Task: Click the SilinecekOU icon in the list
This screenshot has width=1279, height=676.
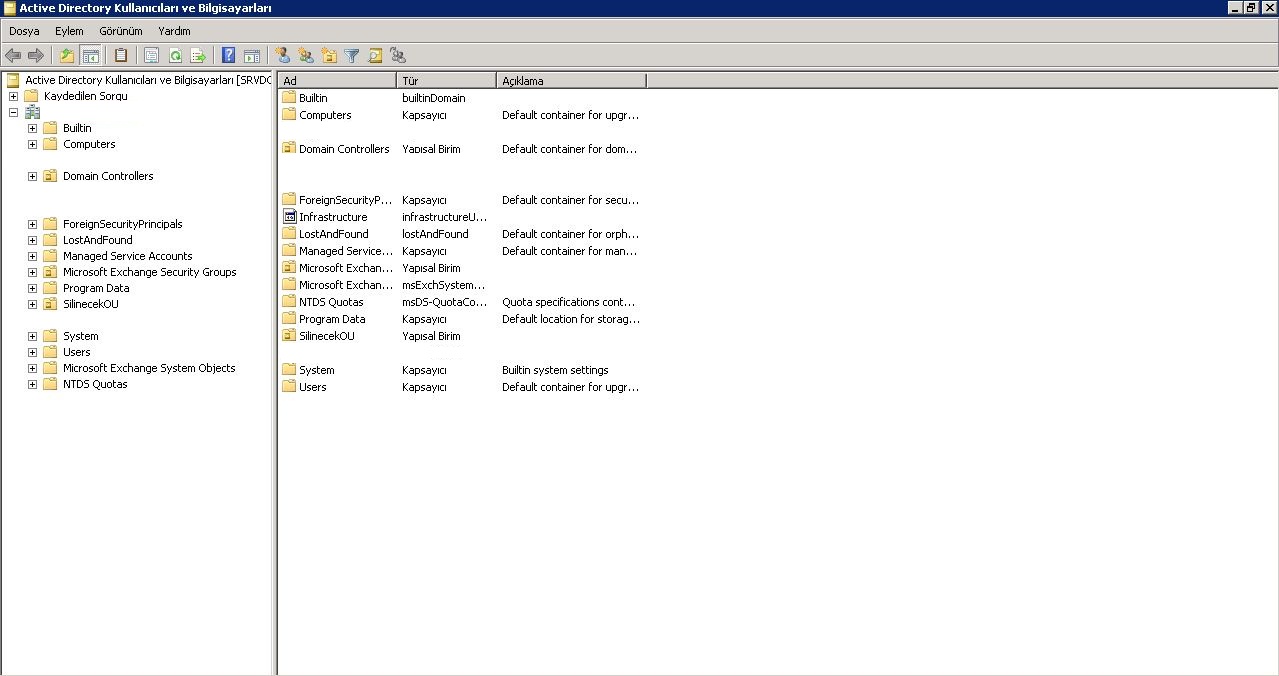Action: pyautogui.click(x=290, y=336)
